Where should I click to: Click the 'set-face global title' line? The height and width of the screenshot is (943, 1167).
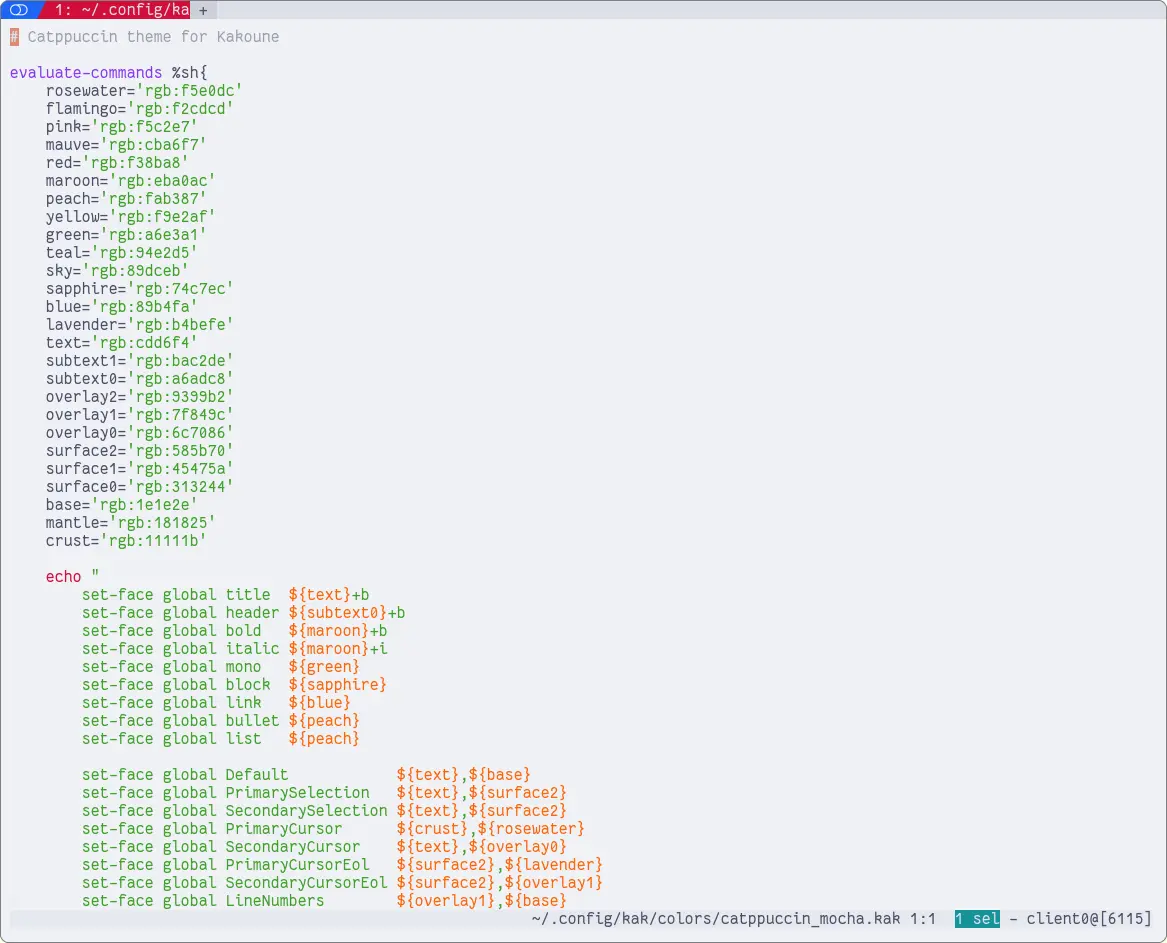[x=226, y=595]
